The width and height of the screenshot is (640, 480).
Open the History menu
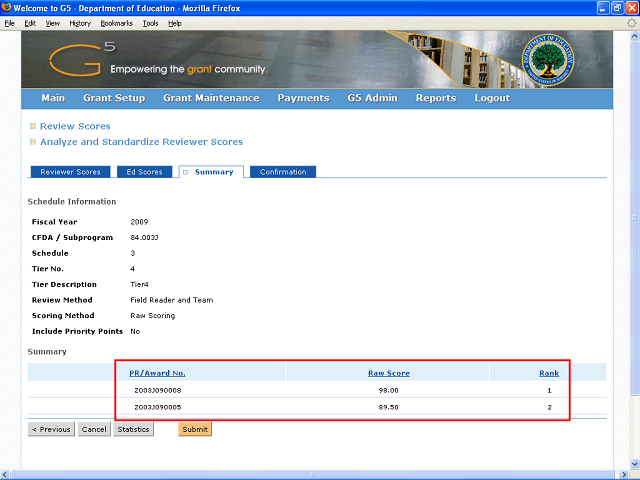pos(80,22)
